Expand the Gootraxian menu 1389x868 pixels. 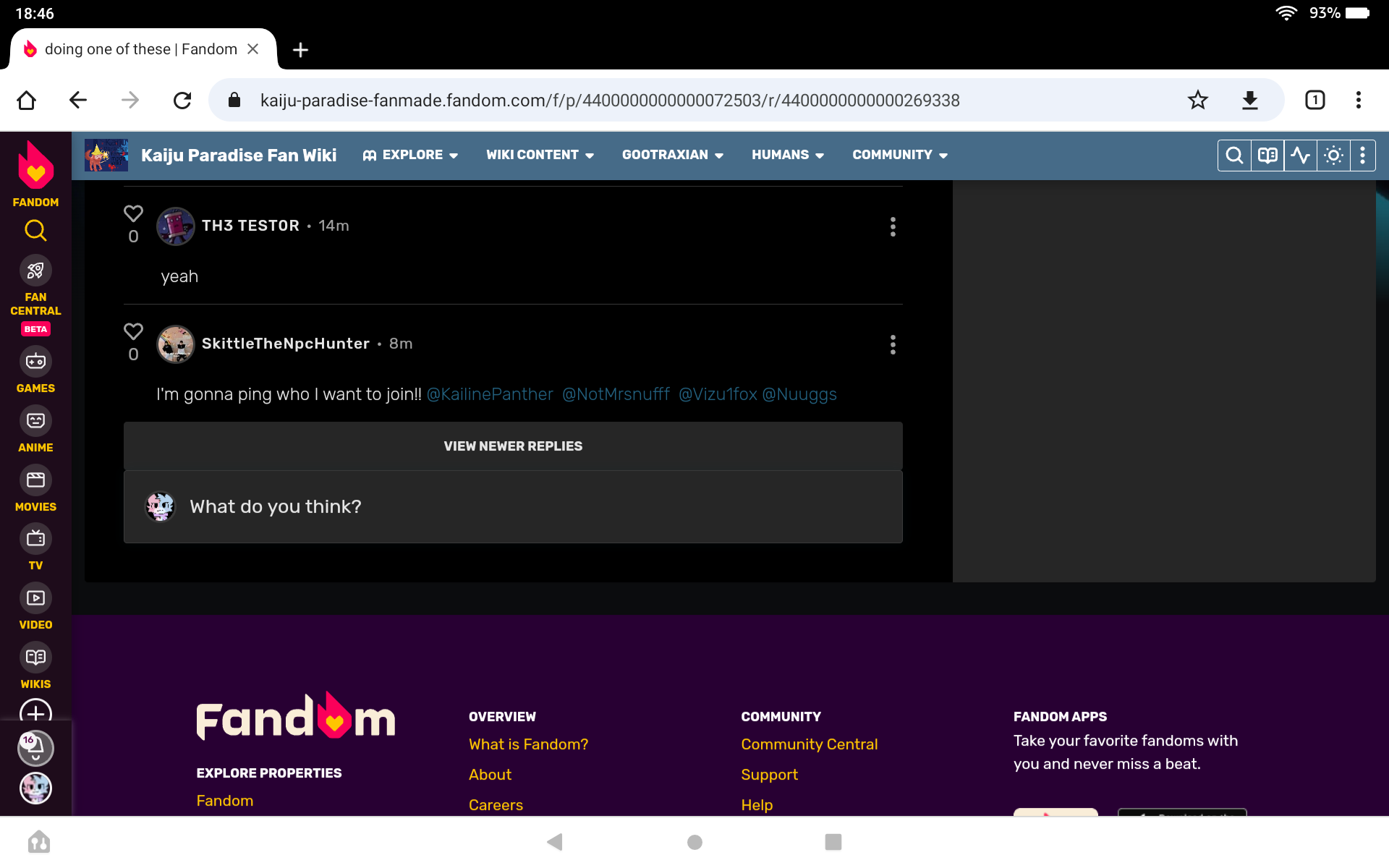tap(673, 155)
